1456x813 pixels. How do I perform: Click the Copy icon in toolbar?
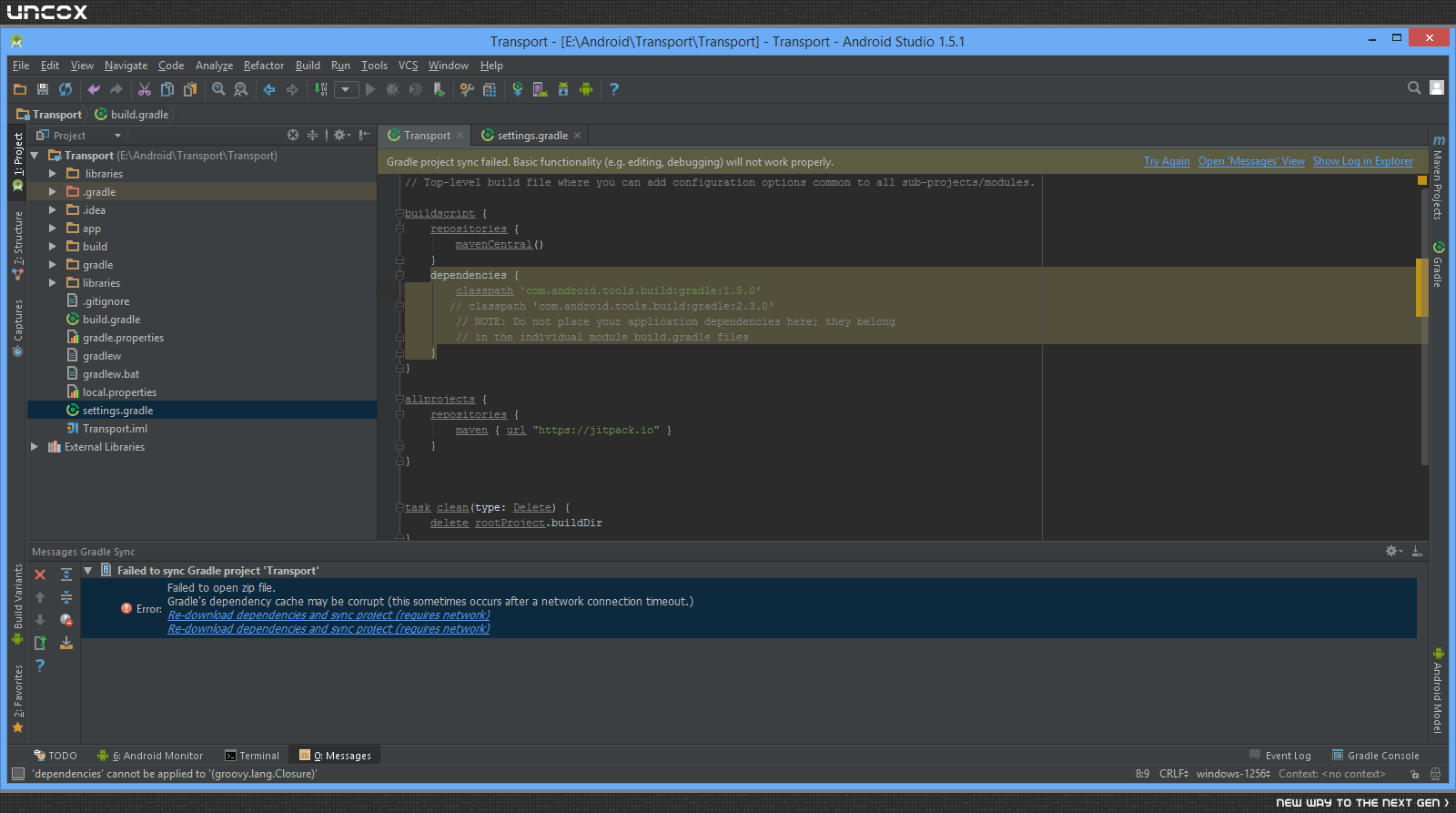pos(167,89)
